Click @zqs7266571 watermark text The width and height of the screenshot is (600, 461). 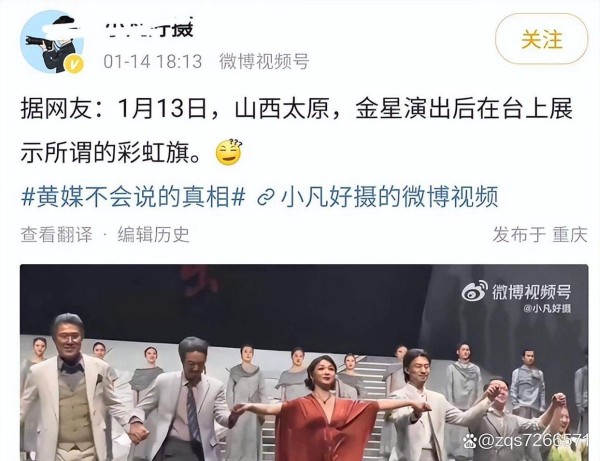[x=533, y=441]
